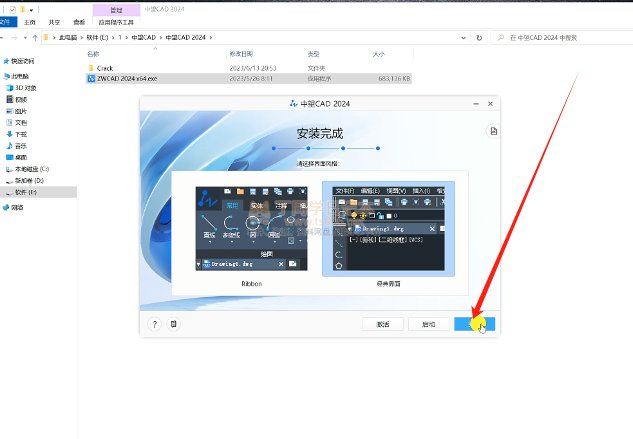The width and height of the screenshot is (633, 439).
Task: Expand the 此电脑 (This PC) tree node
Action: click(x=3, y=75)
